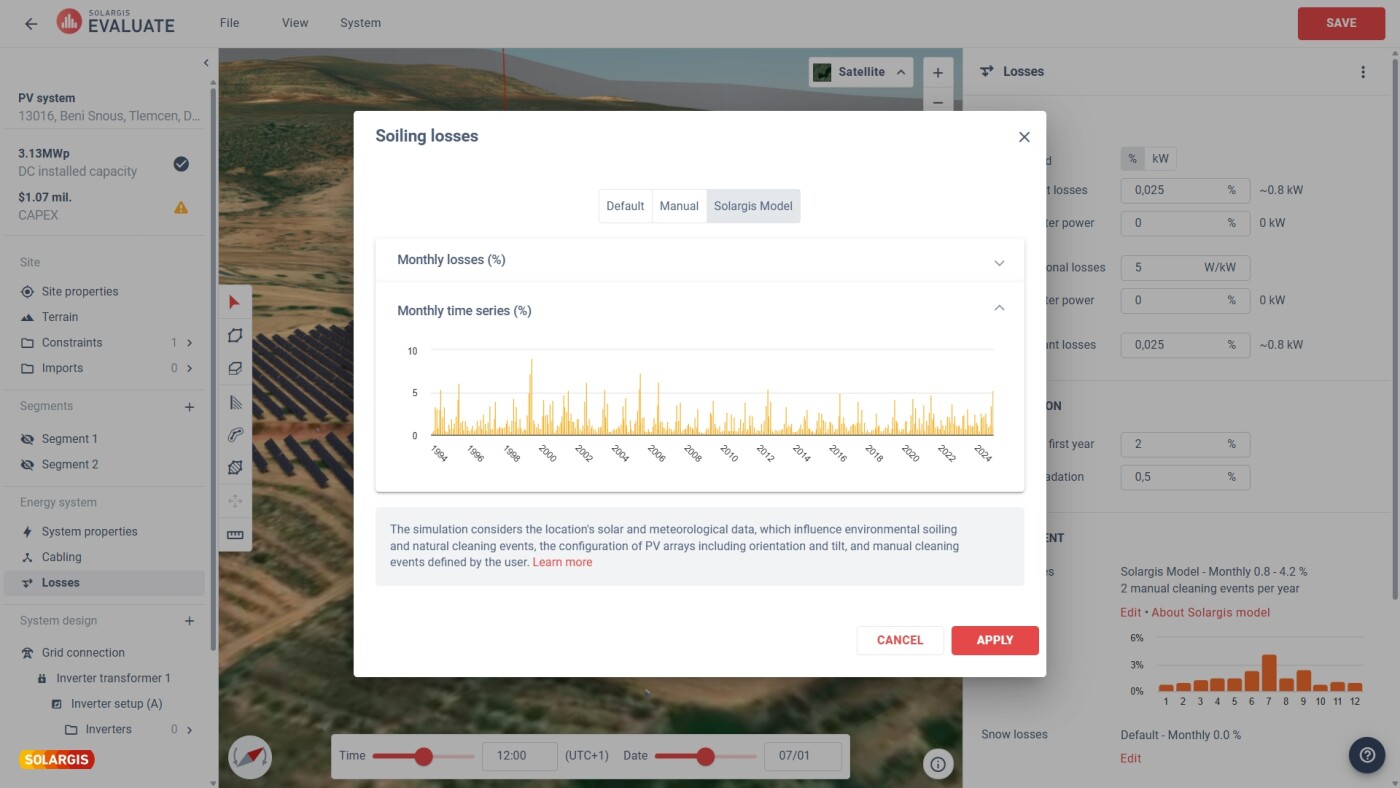This screenshot has height=788, width=1400.
Task: Open the Satellite map type dropdown
Action: point(861,72)
